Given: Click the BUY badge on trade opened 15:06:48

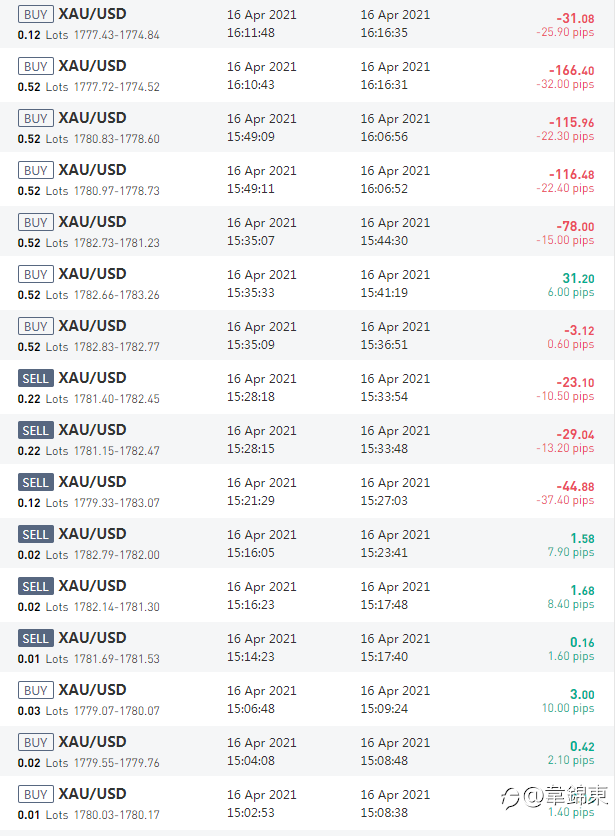Looking at the screenshot, I should [x=36, y=690].
